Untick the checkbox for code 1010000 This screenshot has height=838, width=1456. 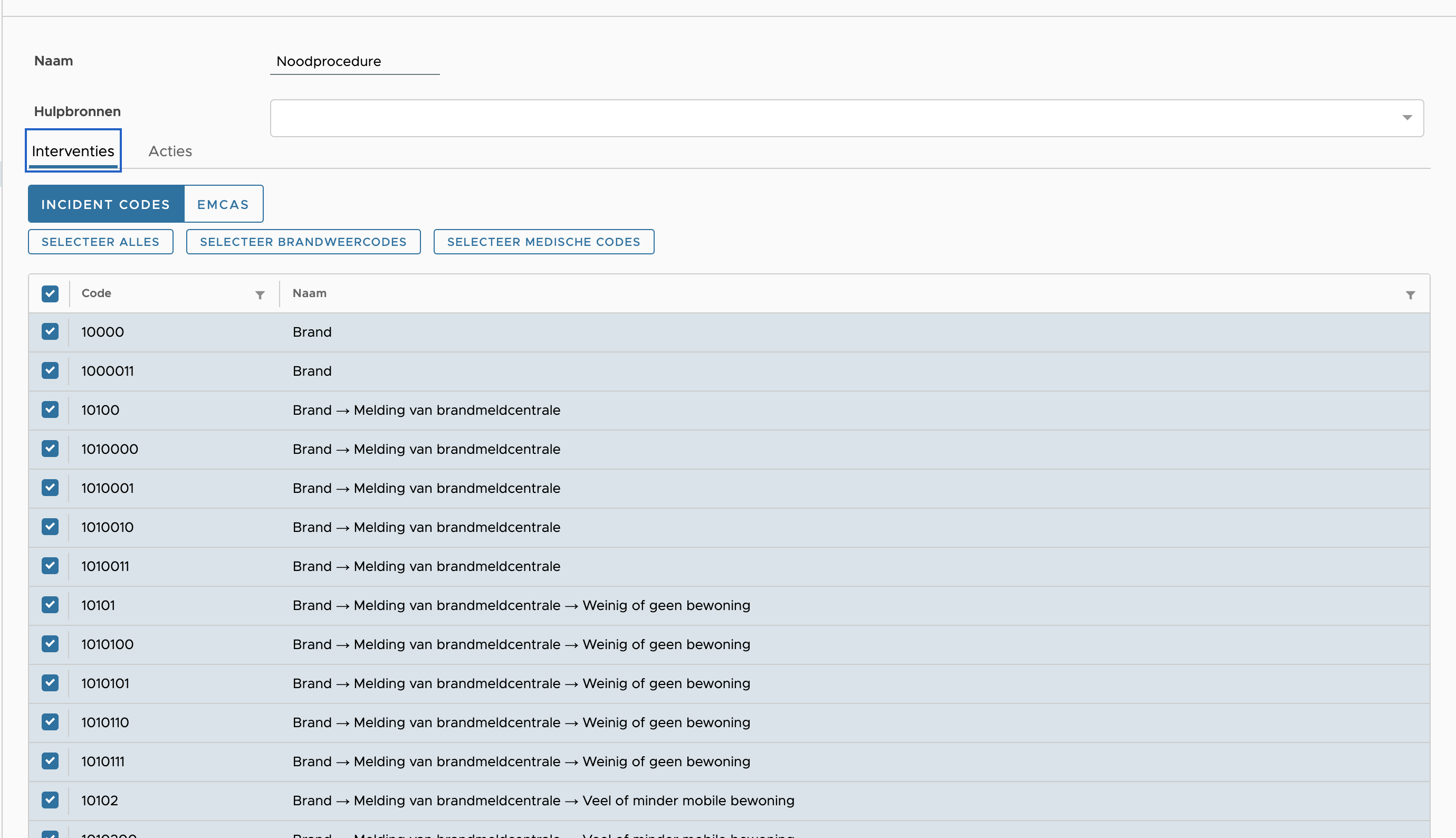pos(50,449)
